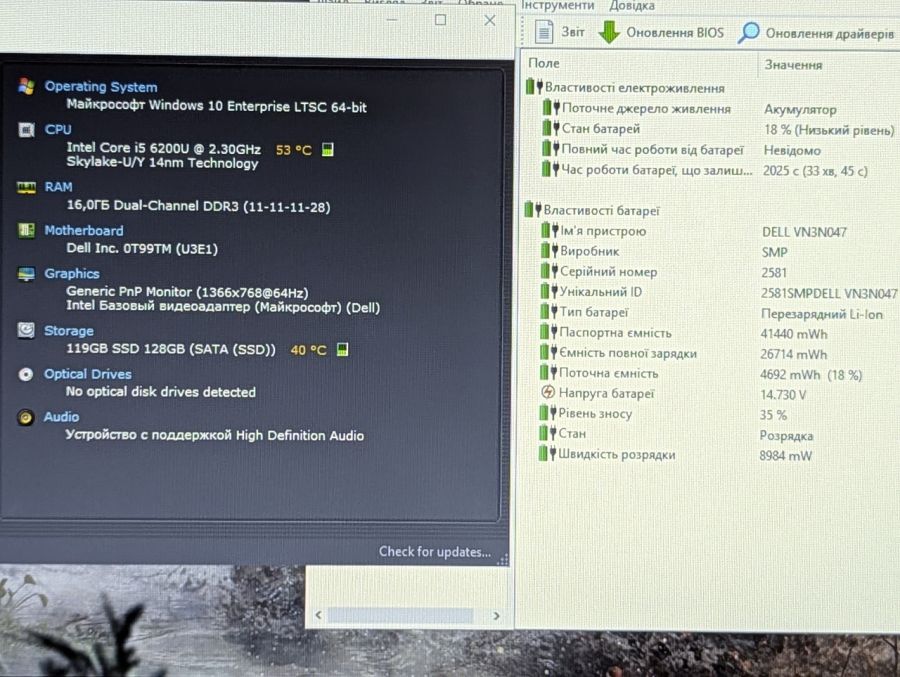Open the CPU section heading
Viewport: 900px width, 677px height.
tap(58, 129)
